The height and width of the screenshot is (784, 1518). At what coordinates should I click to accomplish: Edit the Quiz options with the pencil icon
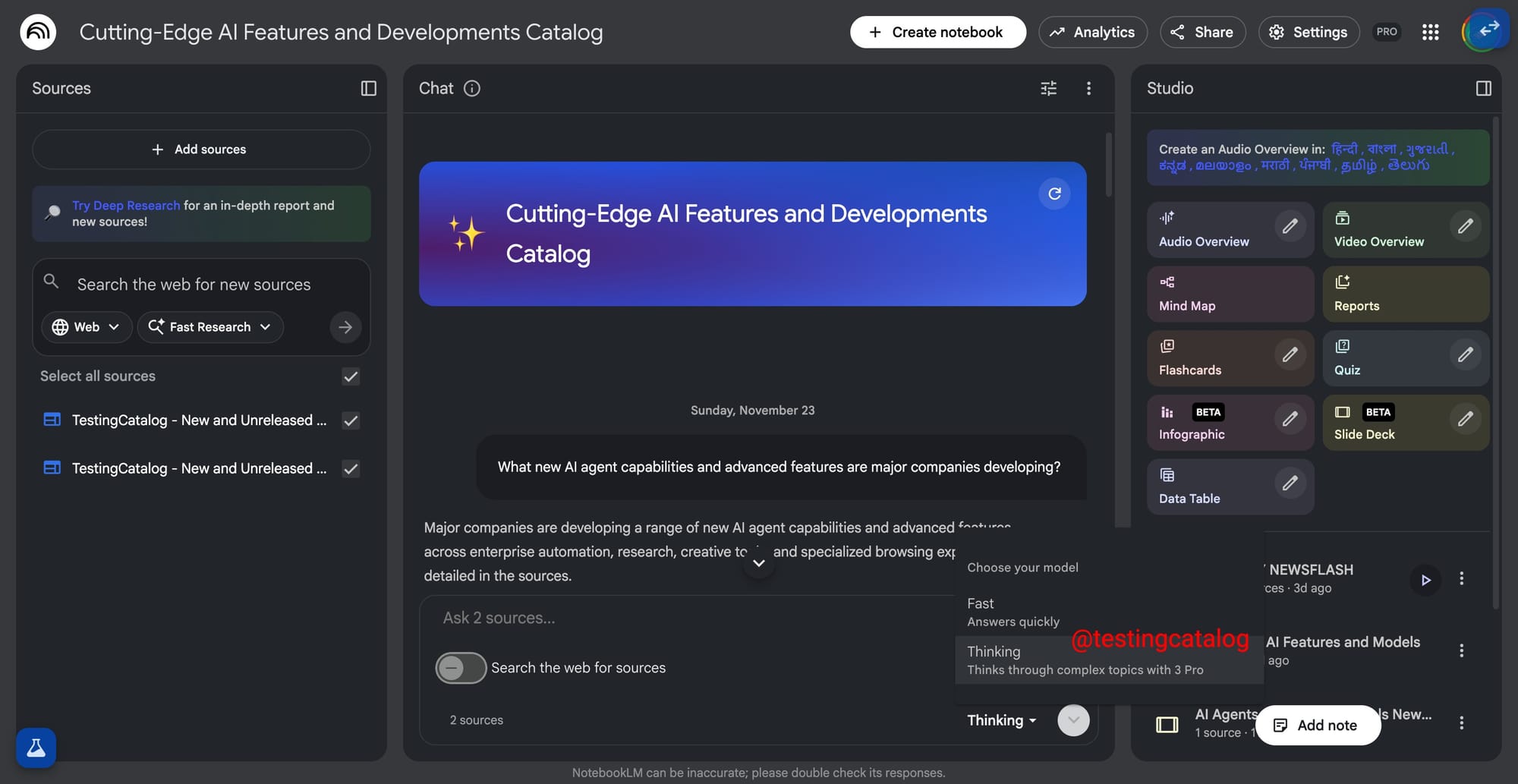pos(1466,354)
